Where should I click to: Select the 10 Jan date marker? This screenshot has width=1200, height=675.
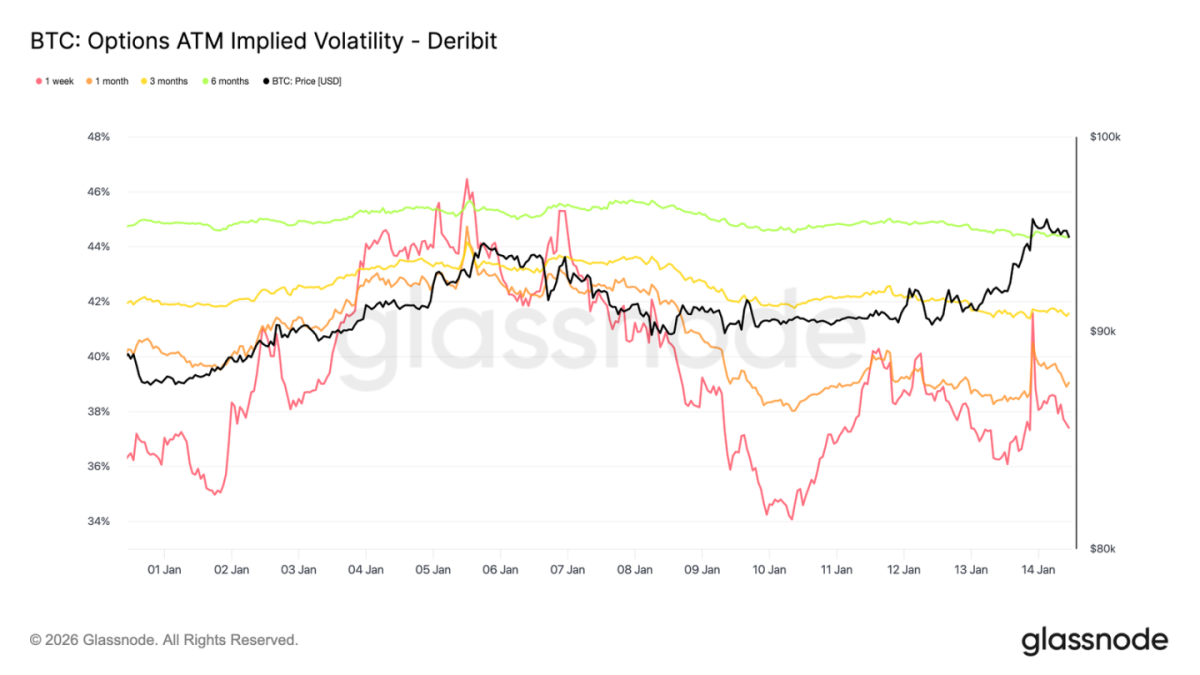pos(769,569)
